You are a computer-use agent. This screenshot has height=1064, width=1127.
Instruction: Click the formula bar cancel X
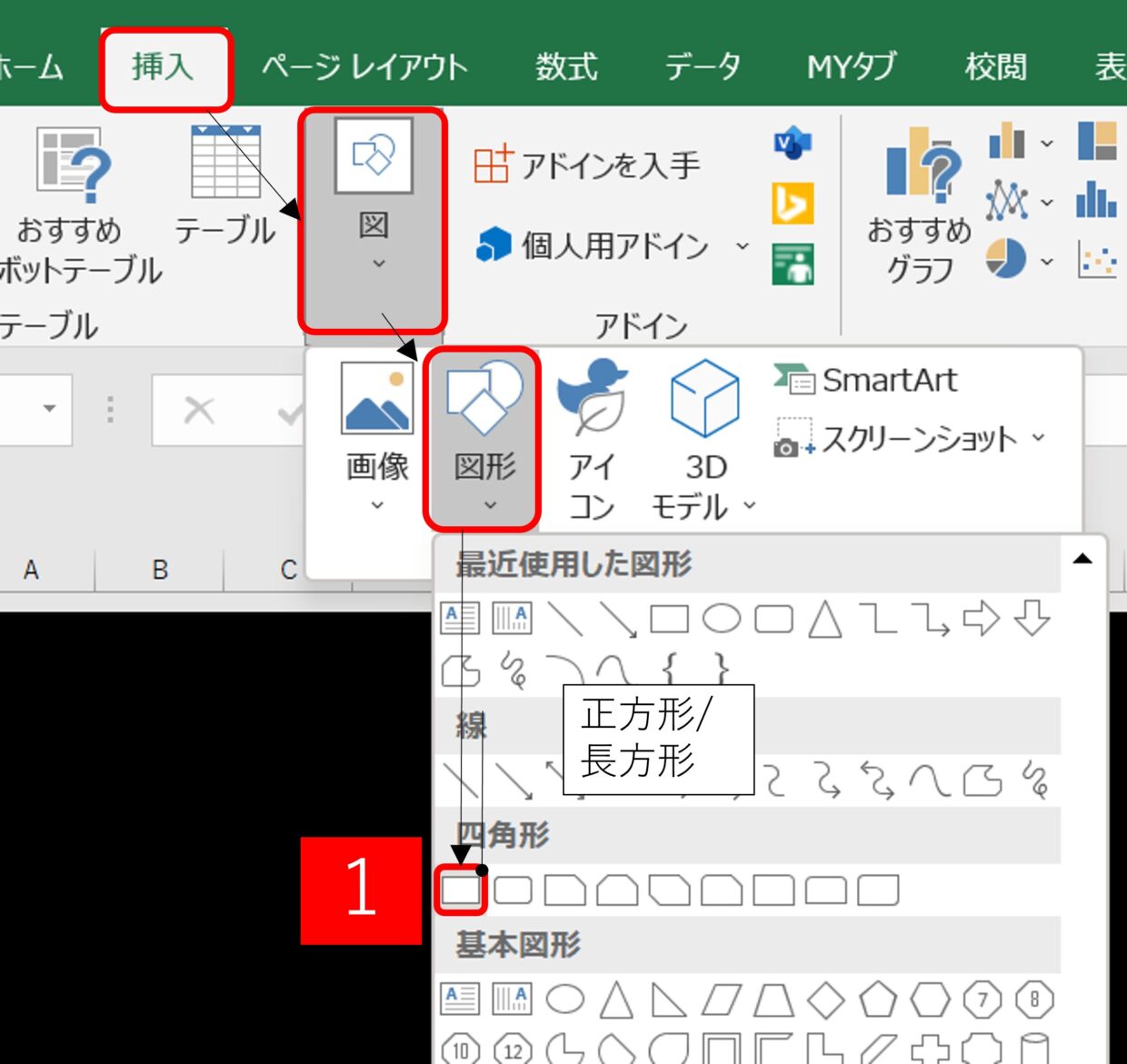click(x=199, y=411)
